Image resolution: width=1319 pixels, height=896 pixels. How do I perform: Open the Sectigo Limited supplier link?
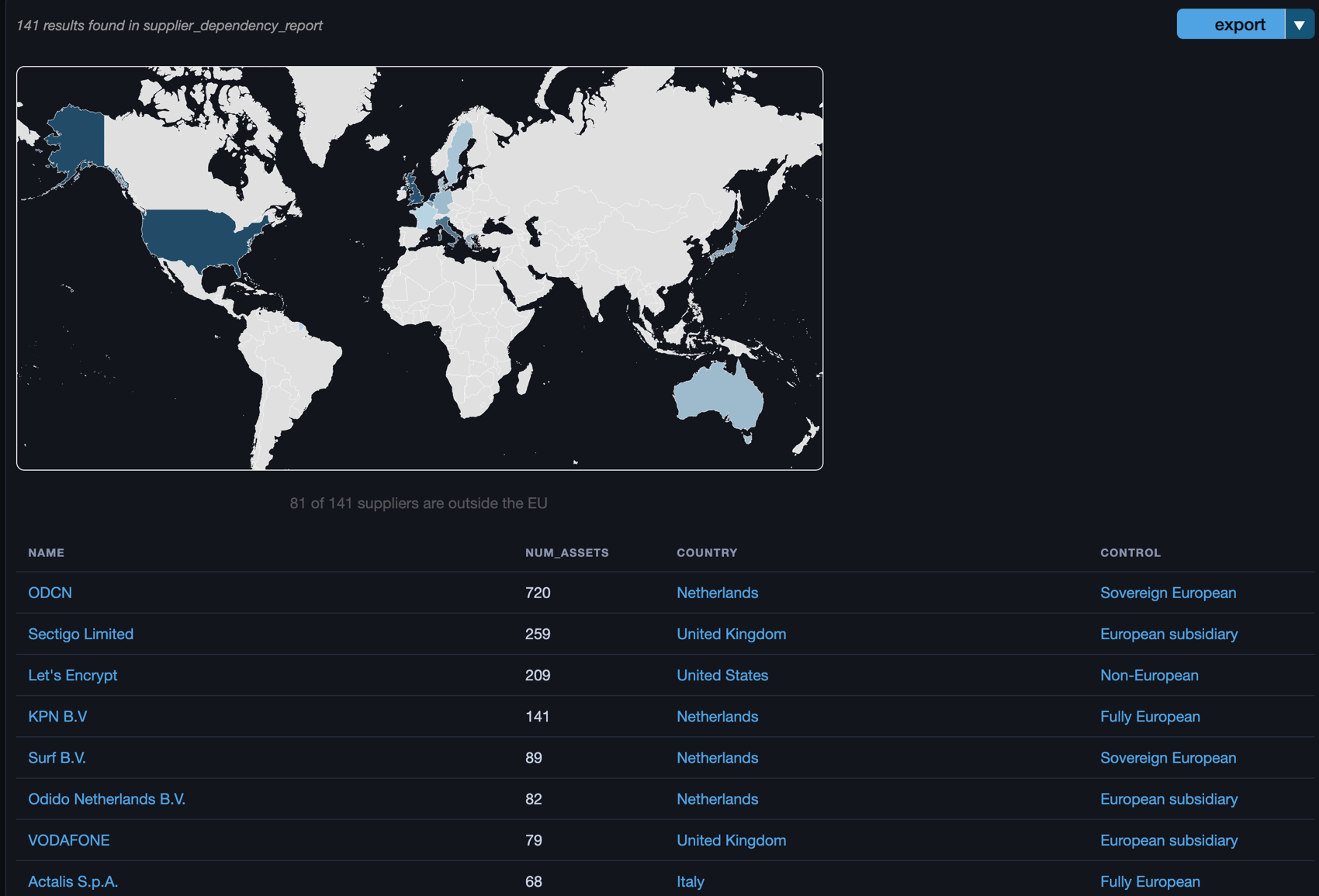[x=81, y=634]
